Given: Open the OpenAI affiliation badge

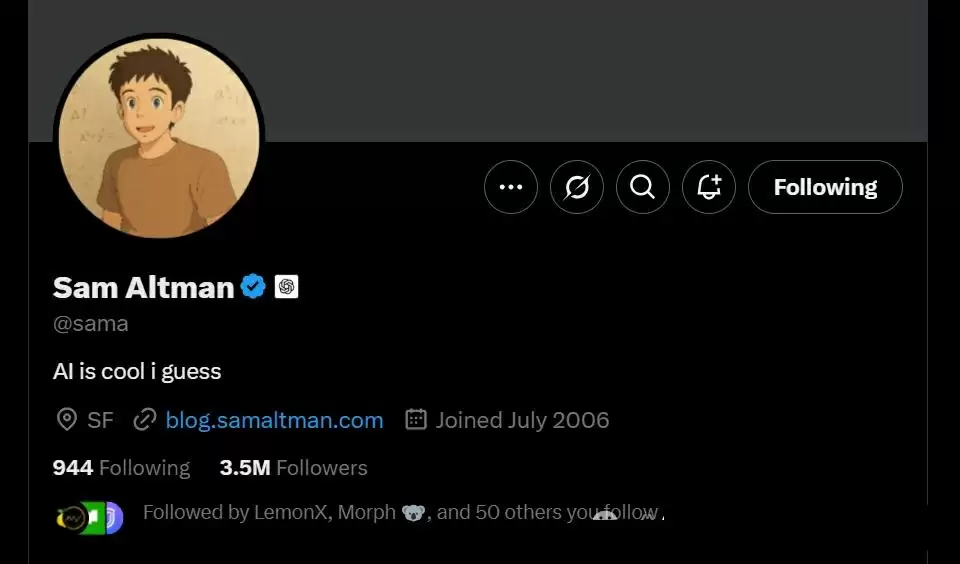Looking at the screenshot, I should [286, 287].
